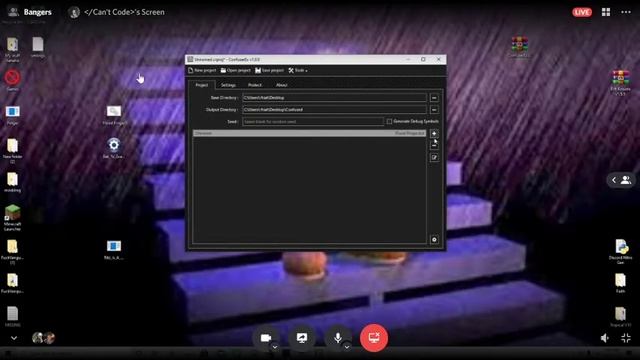Click the edit module pencil icon
640x360 pixels.
tap(434, 158)
